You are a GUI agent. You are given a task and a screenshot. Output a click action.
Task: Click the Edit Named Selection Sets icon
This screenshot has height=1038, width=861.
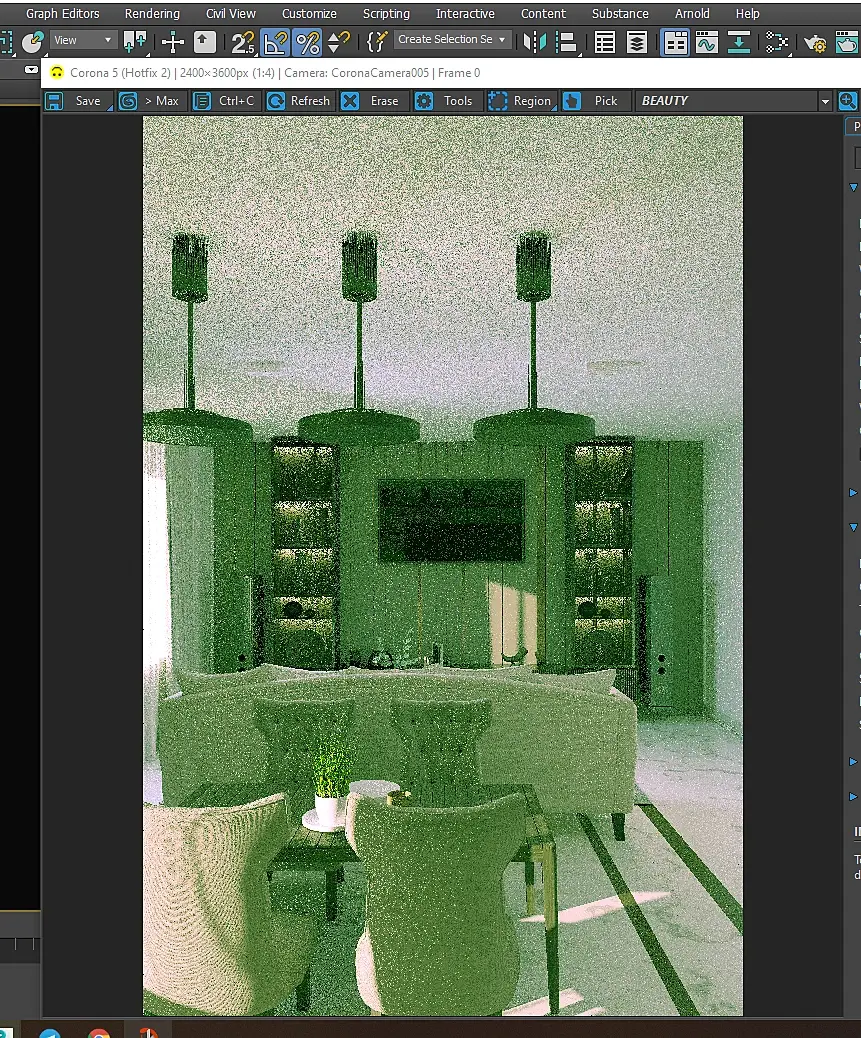(376, 42)
